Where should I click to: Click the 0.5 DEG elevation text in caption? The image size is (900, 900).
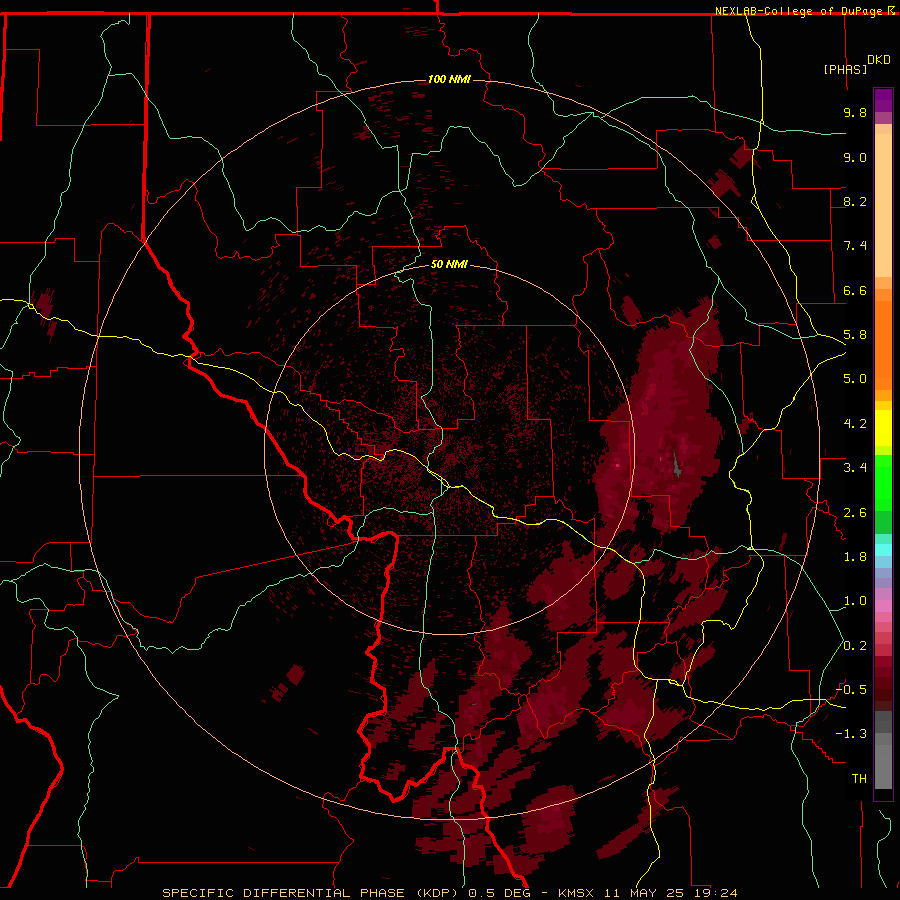pyautogui.click(x=499, y=893)
